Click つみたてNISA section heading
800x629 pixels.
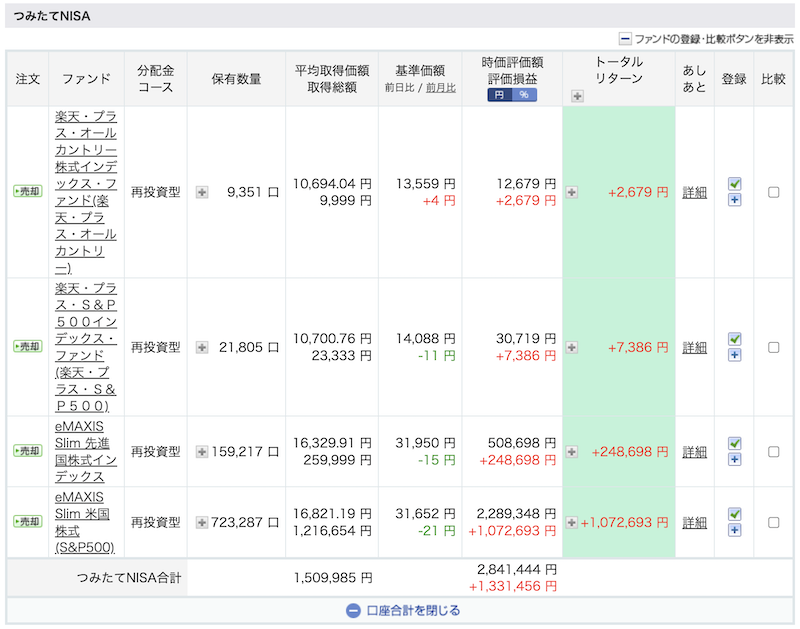tap(52, 16)
